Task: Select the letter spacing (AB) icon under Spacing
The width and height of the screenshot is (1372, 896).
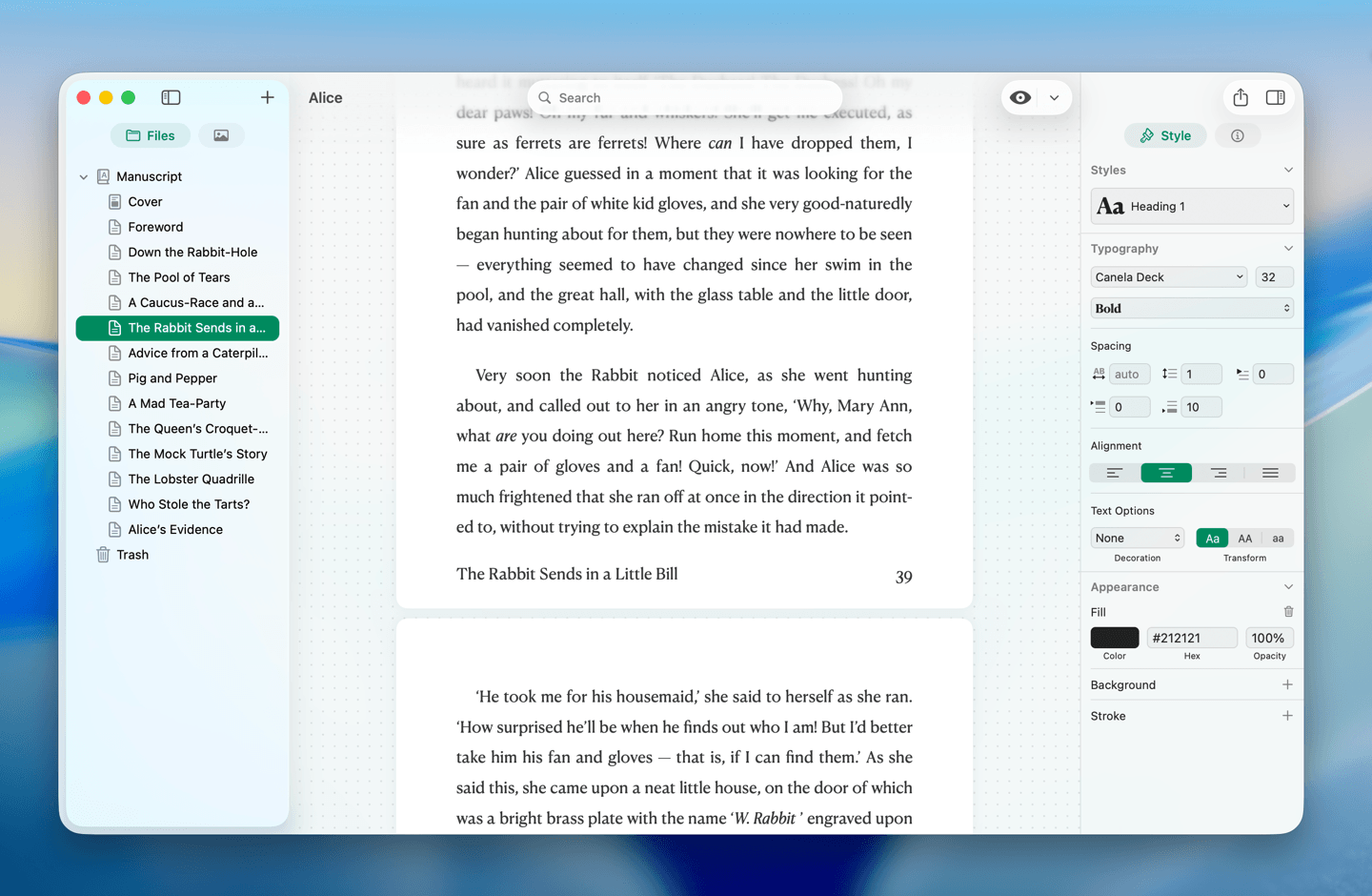Action: 1098,374
